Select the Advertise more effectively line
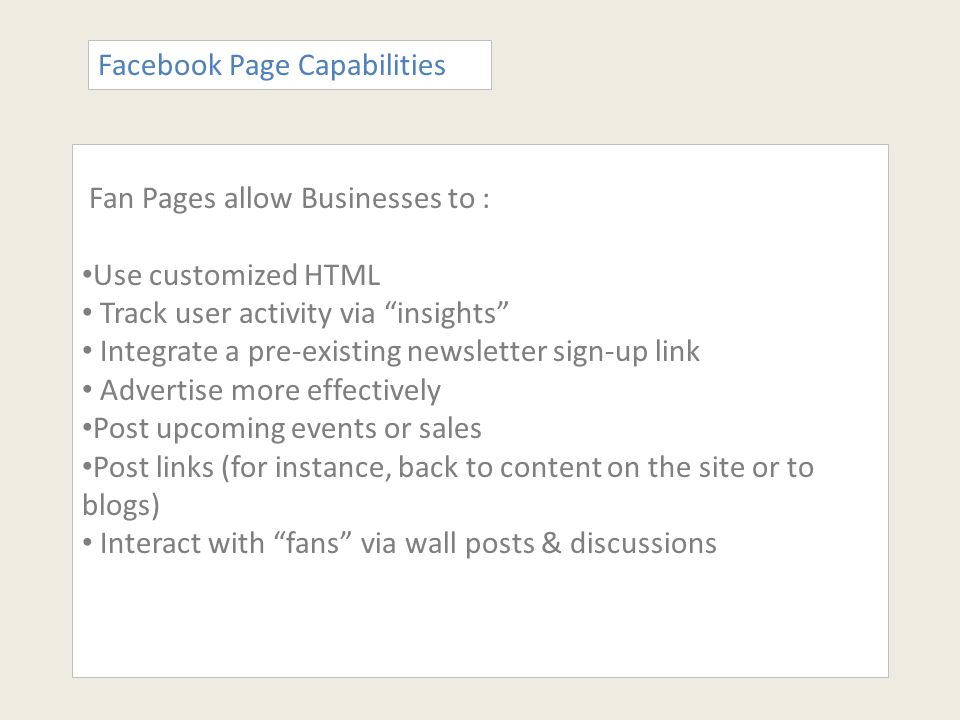Image resolution: width=960 pixels, height=720 pixels. point(261,391)
